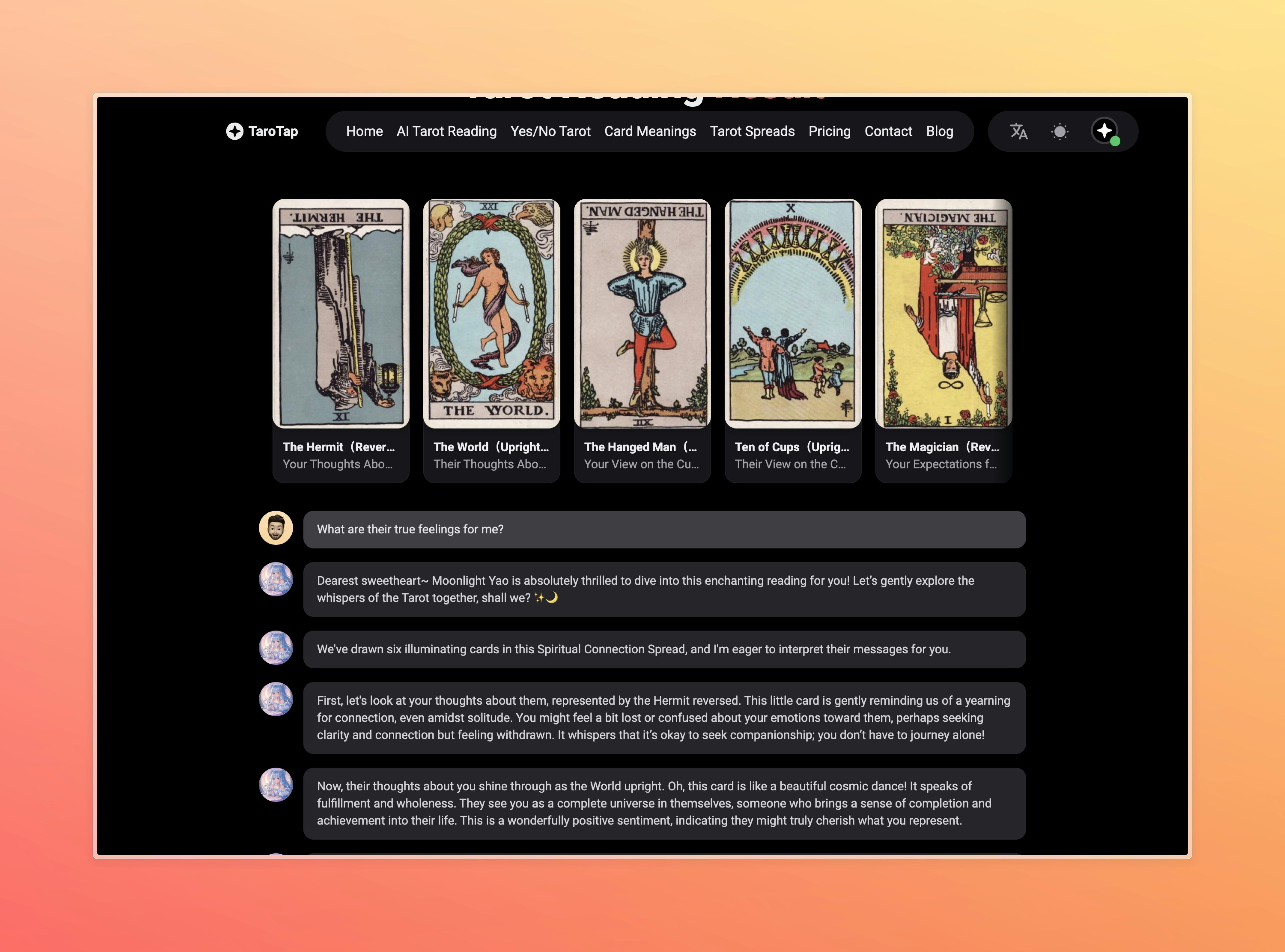
Task: Go to the Home page
Action: (x=364, y=131)
